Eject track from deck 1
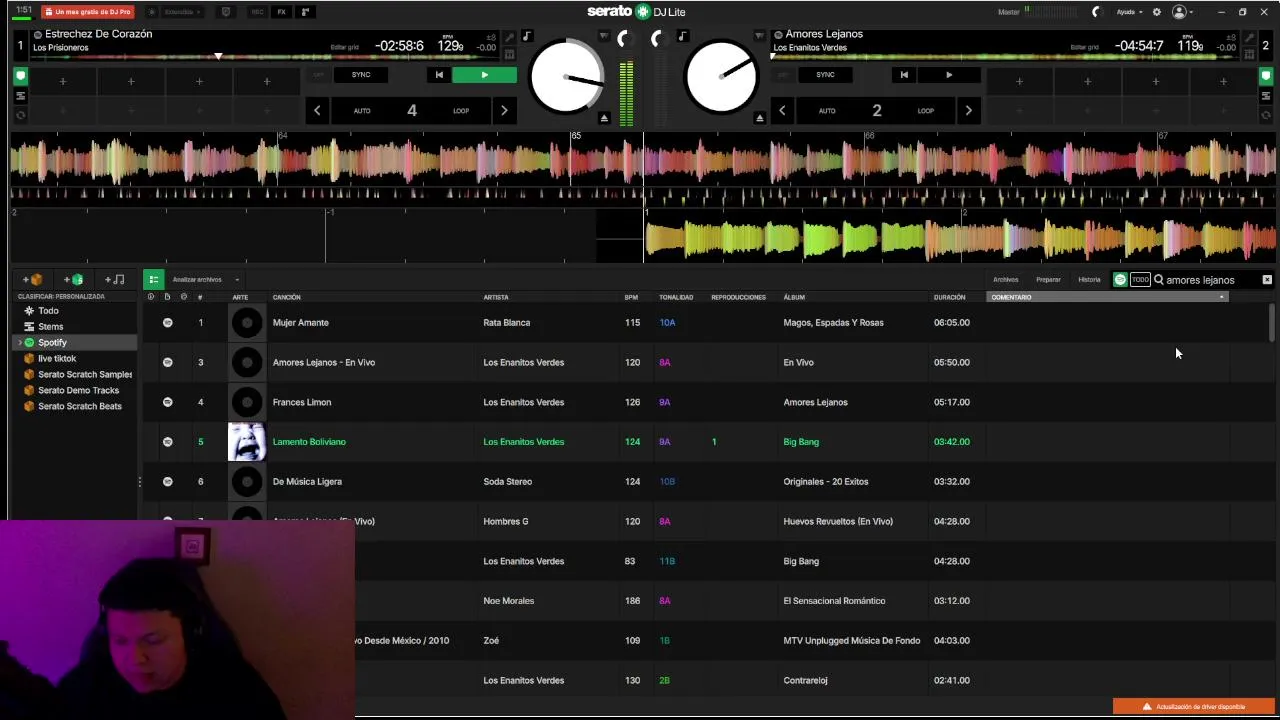 604,118
